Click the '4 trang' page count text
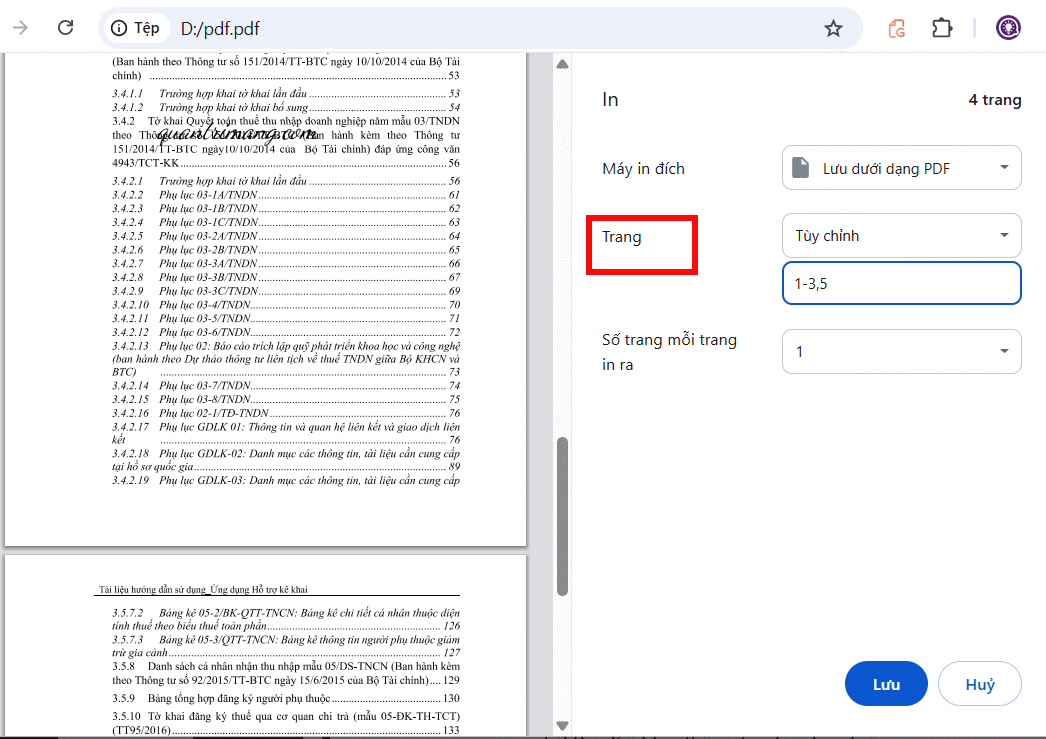The image size is (1046, 739). pyautogui.click(x=995, y=100)
